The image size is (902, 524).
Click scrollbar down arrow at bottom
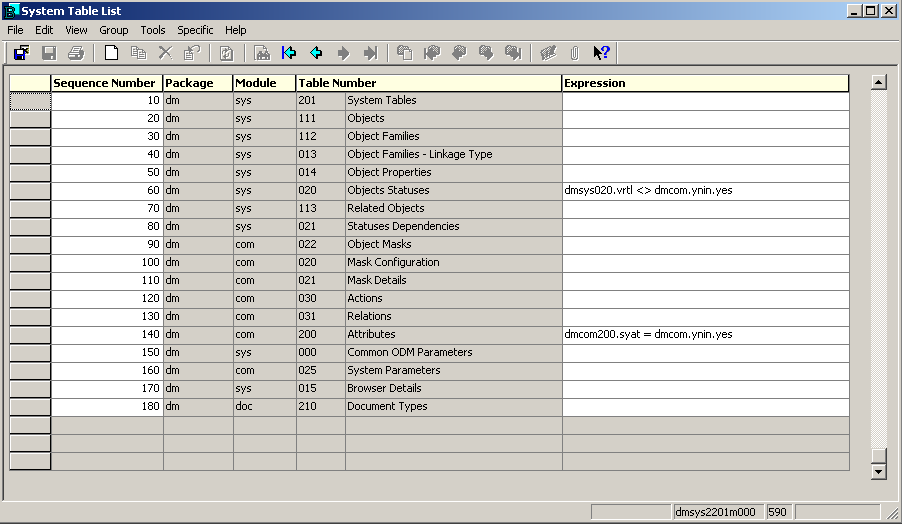(879, 471)
